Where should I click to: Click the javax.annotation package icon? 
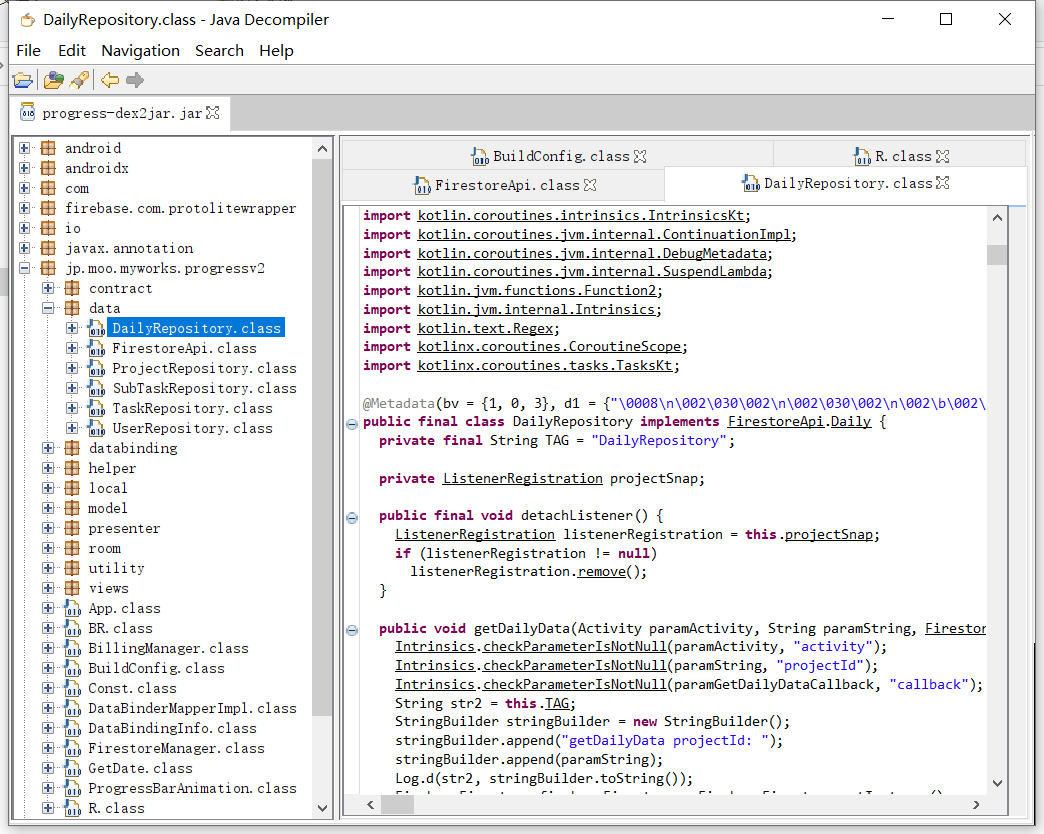pyautogui.click(x=48, y=248)
